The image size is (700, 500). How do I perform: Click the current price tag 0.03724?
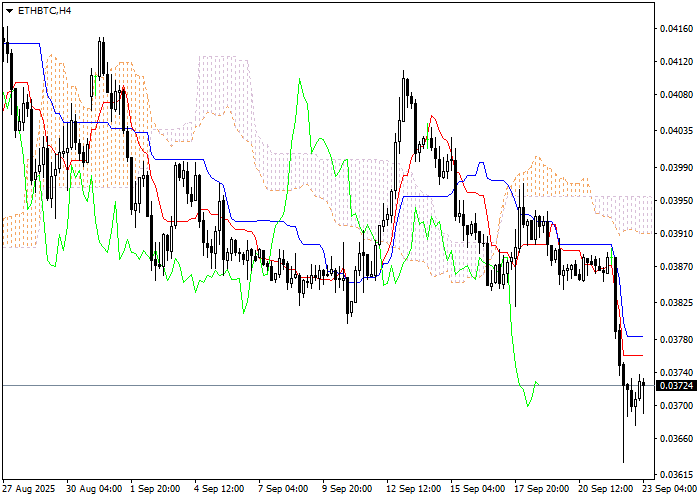tap(676, 385)
